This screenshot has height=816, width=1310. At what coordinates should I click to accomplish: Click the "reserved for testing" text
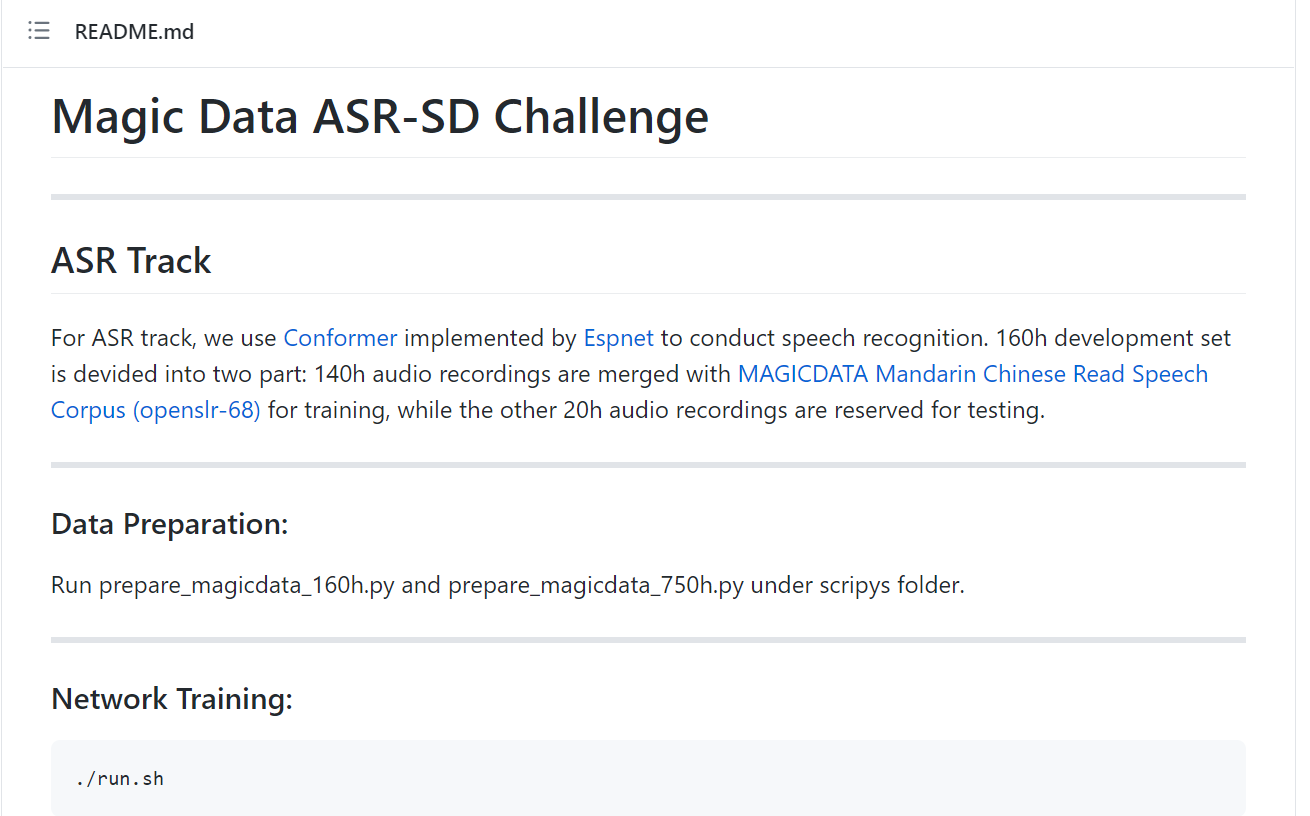(941, 410)
